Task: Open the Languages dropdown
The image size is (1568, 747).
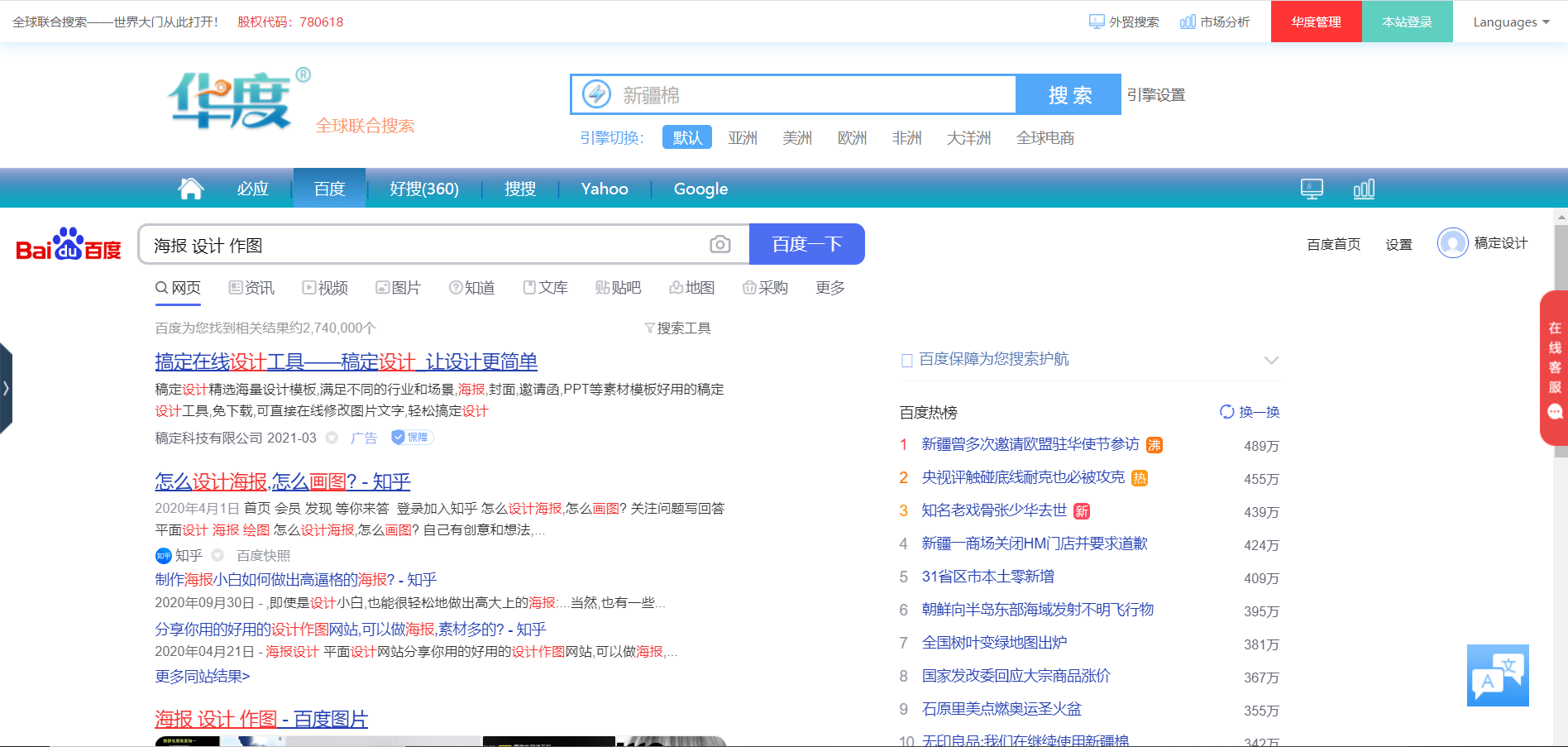Action: click(1510, 22)
